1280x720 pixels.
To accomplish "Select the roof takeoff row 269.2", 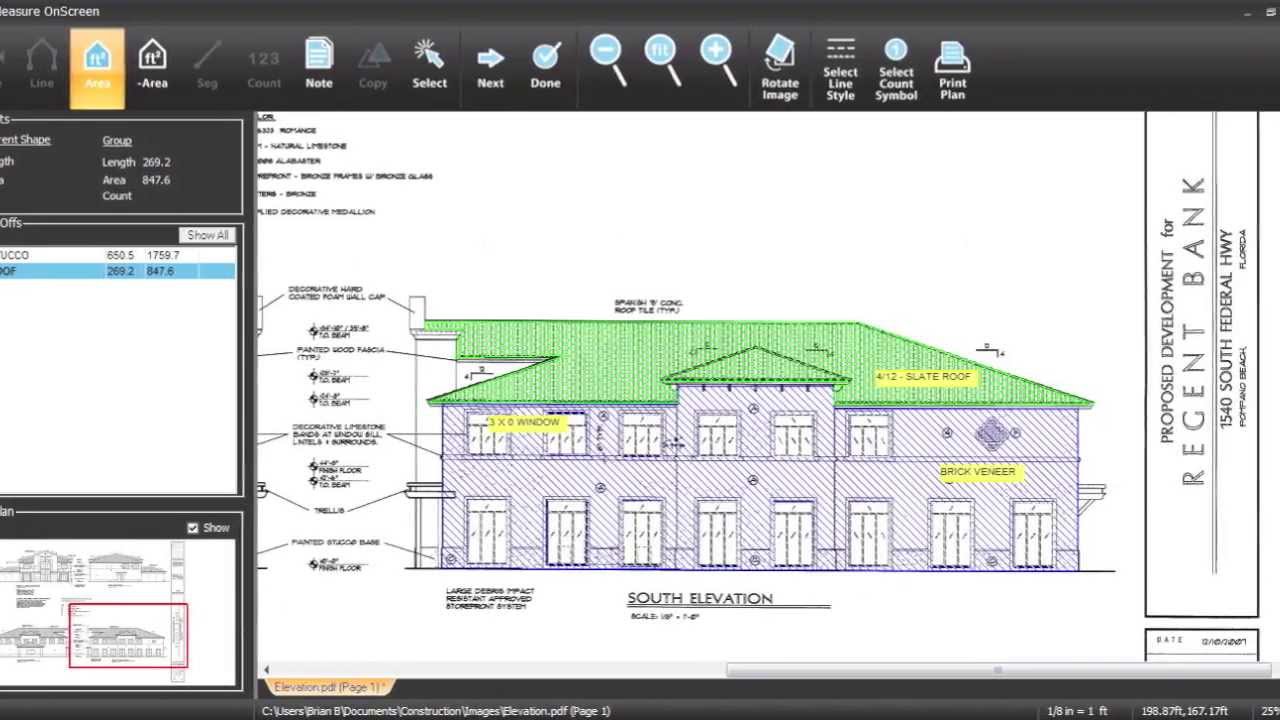I will click(x=118, y=271).
